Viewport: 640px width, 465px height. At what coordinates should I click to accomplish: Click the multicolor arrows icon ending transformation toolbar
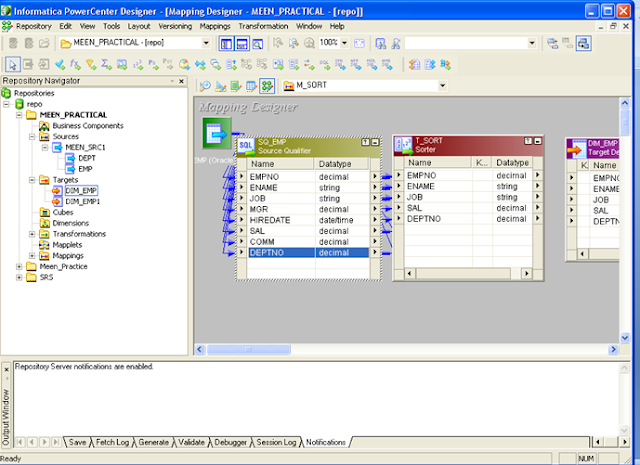coord(445,64)
